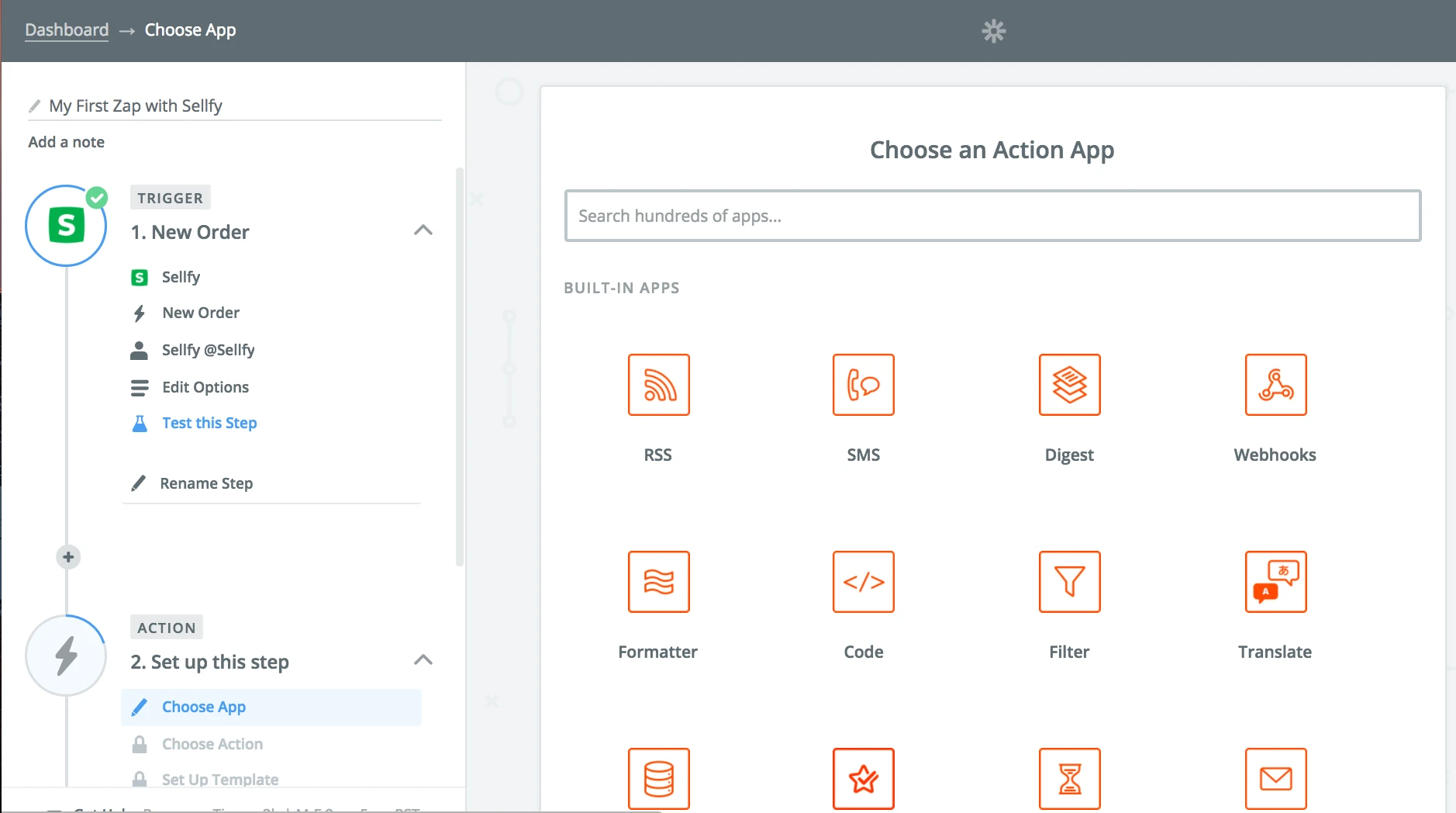Open the Webhooks app
This screenshot has height=813, width=1456.
tap(1275, 385)
